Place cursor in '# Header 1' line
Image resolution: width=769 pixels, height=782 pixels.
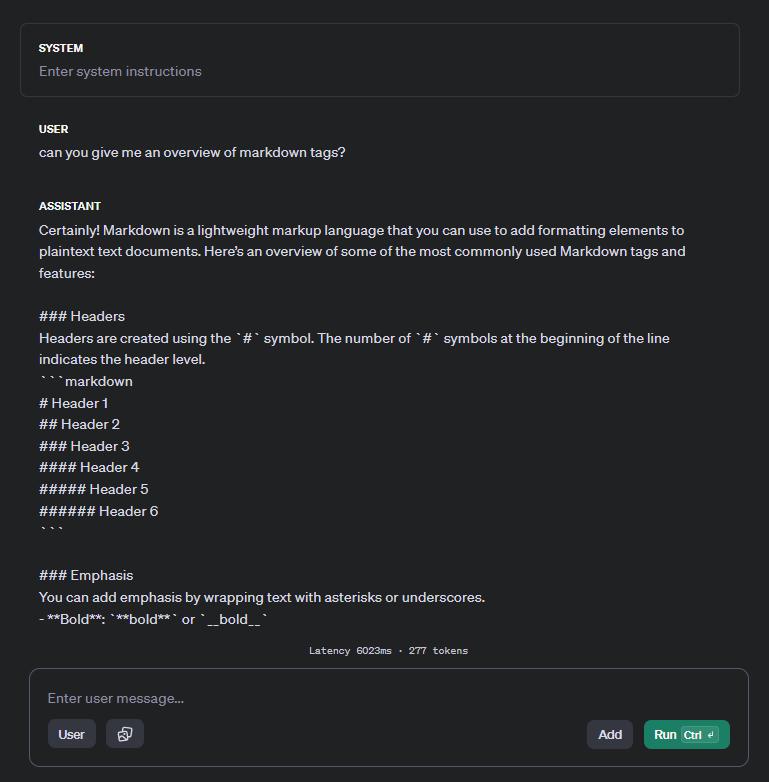click(74, 403)
